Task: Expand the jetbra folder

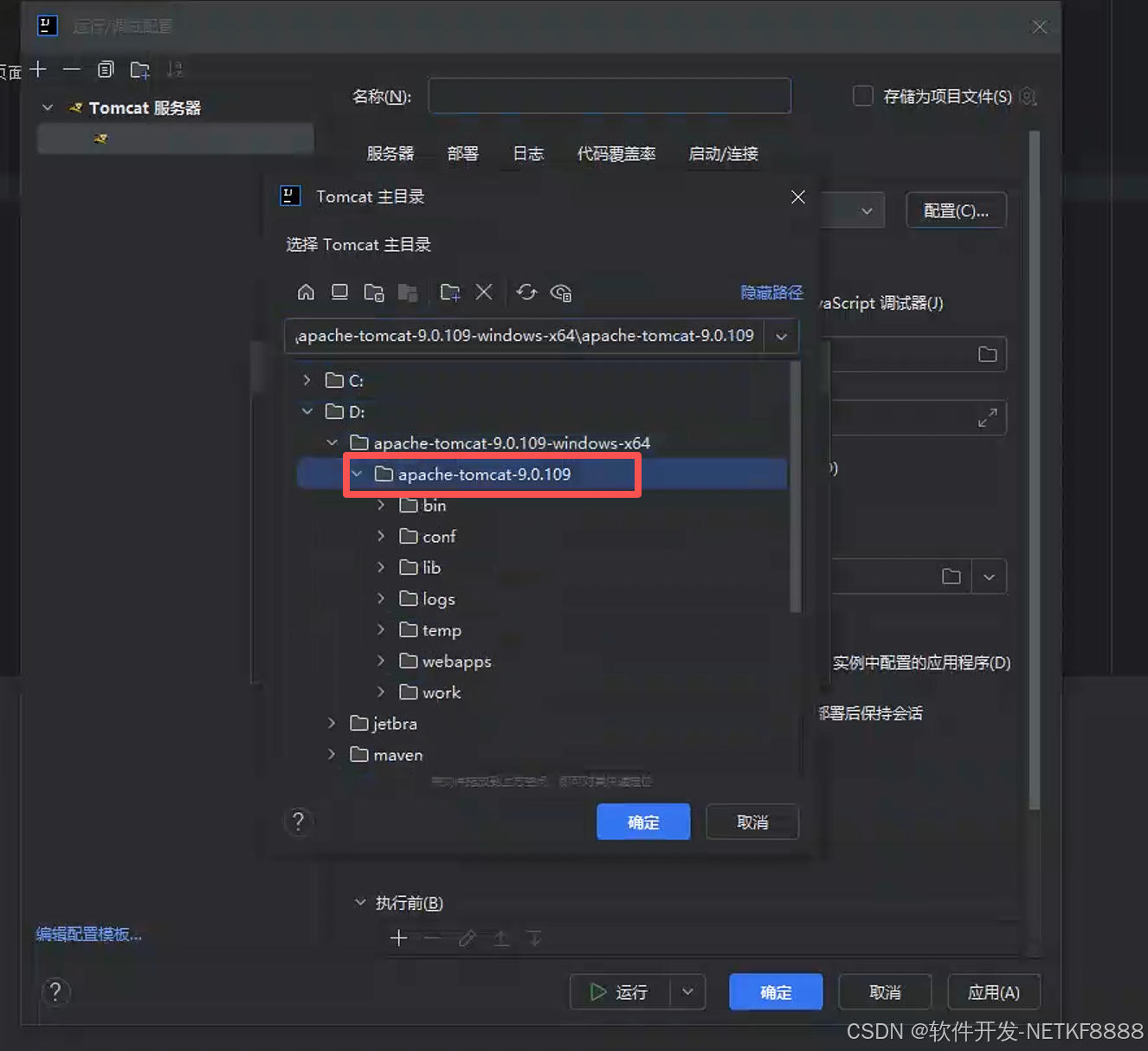Action: tap(332, 723)
